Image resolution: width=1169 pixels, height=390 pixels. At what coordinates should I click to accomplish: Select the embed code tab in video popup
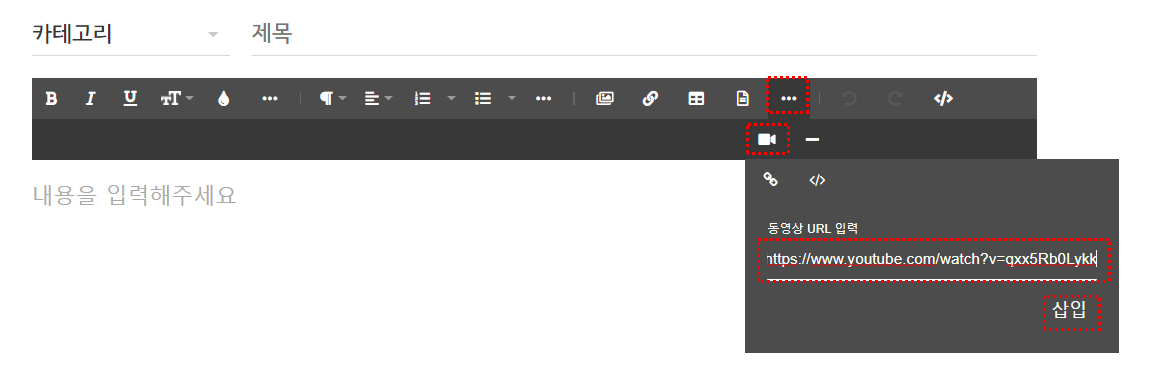click(x=817, y=180)
